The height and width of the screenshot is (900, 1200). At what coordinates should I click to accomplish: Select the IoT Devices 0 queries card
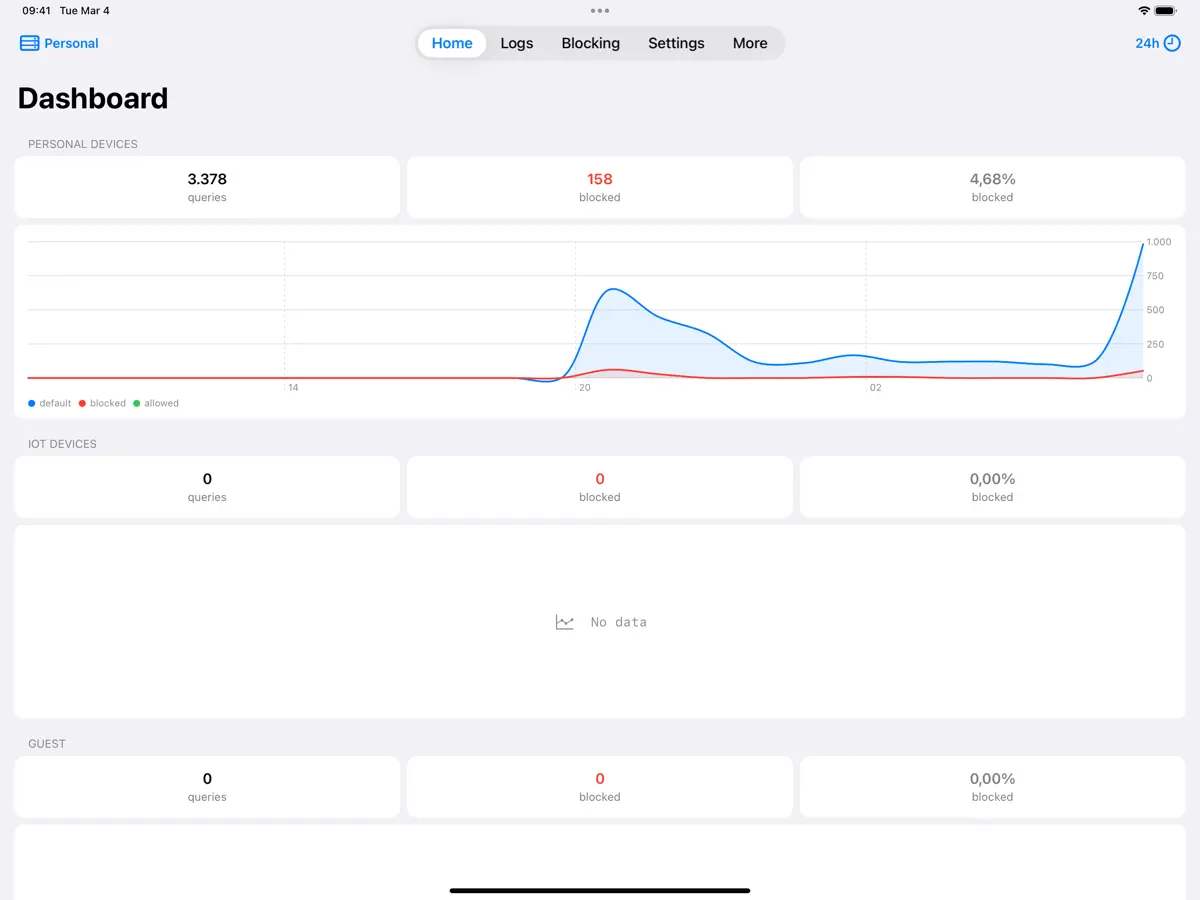tap(207, 487)
